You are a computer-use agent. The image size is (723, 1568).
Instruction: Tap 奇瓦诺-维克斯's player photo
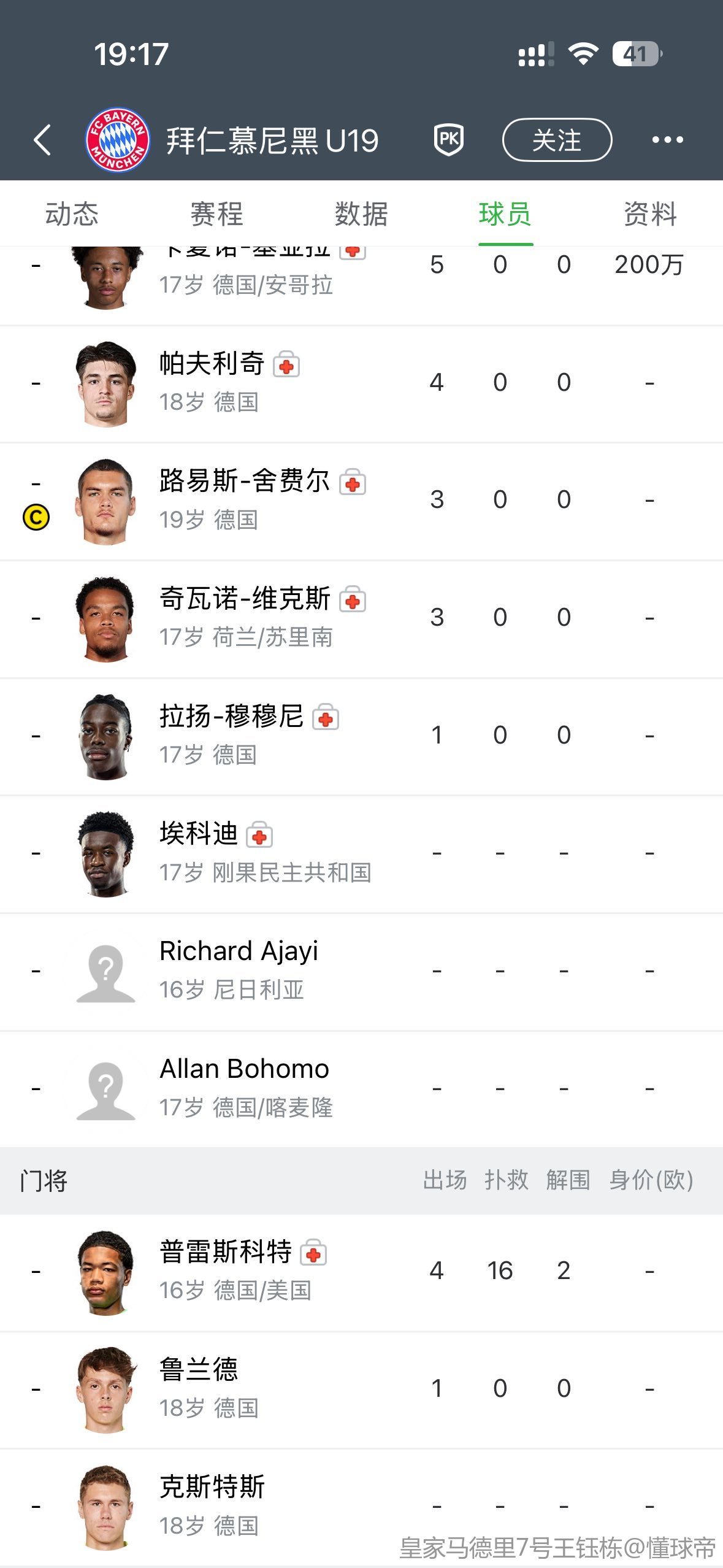click(105, 618)
